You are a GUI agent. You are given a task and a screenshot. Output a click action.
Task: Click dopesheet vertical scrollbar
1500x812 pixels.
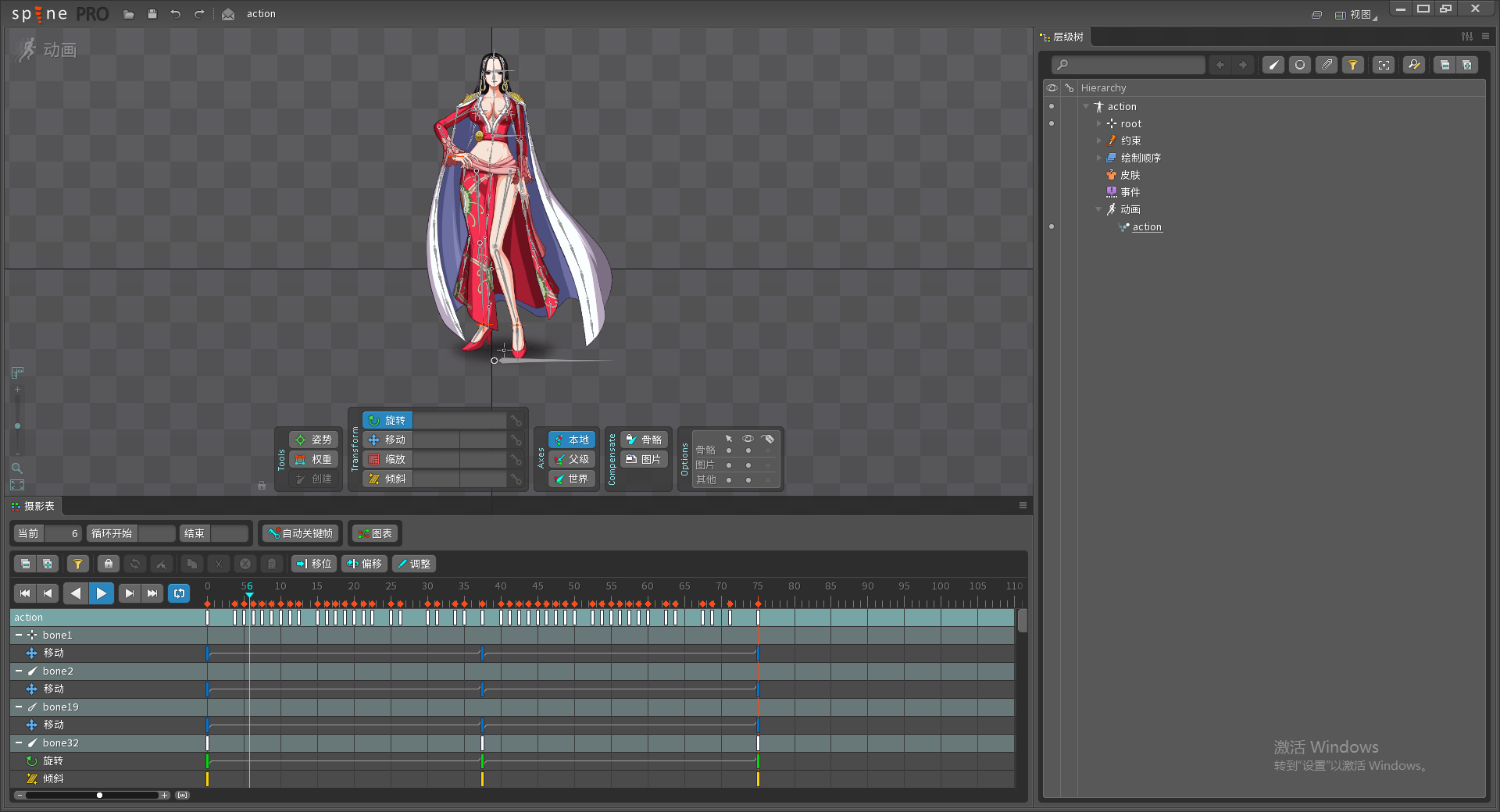pyautogui.click(x=1022, y=621)
